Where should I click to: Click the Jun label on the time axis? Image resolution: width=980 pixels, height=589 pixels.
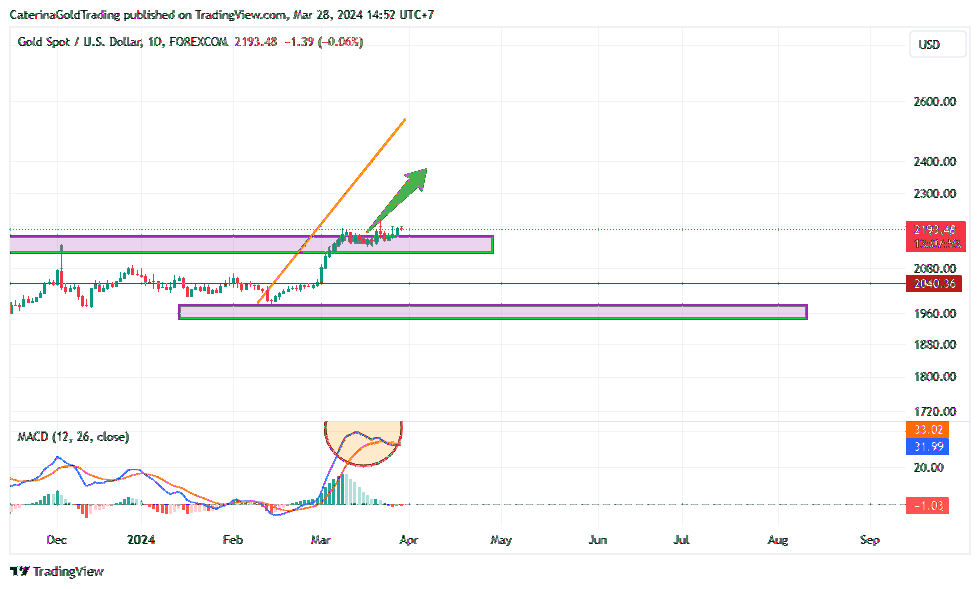click(x=598, y=540)
